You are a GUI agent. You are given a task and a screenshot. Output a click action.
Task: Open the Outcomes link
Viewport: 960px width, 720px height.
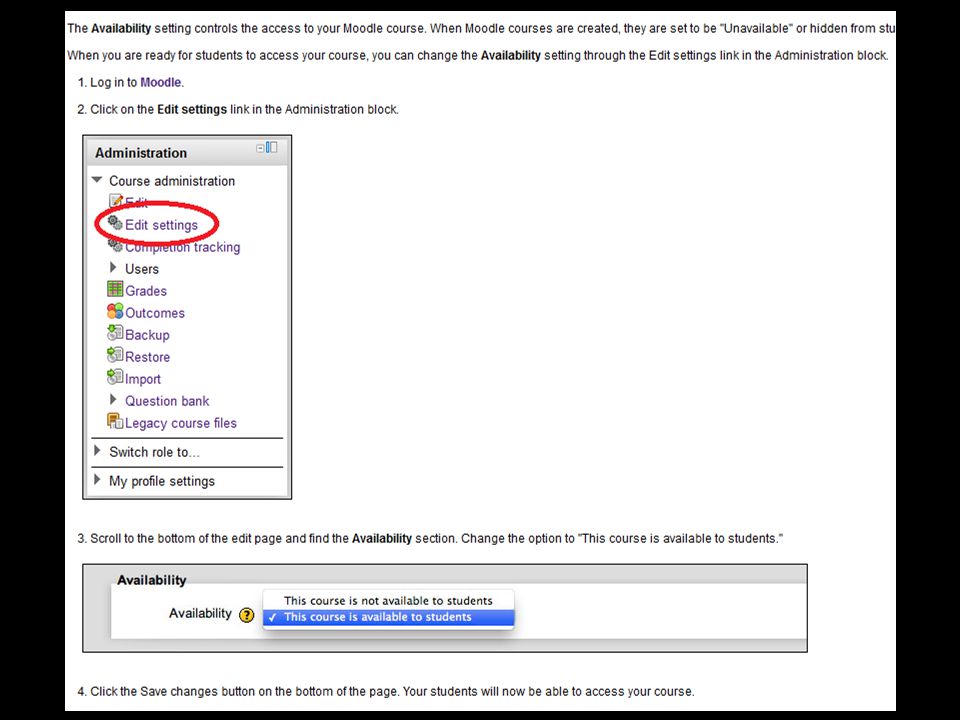click(x=155, y=313)
